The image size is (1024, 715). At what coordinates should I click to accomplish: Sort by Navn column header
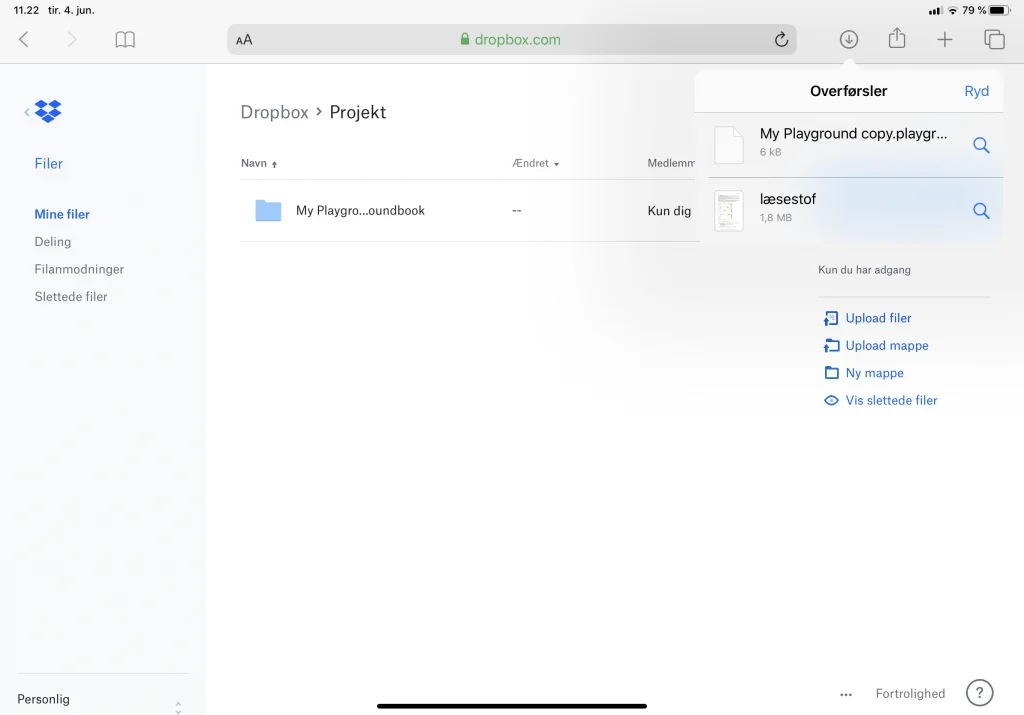[259, 163]
